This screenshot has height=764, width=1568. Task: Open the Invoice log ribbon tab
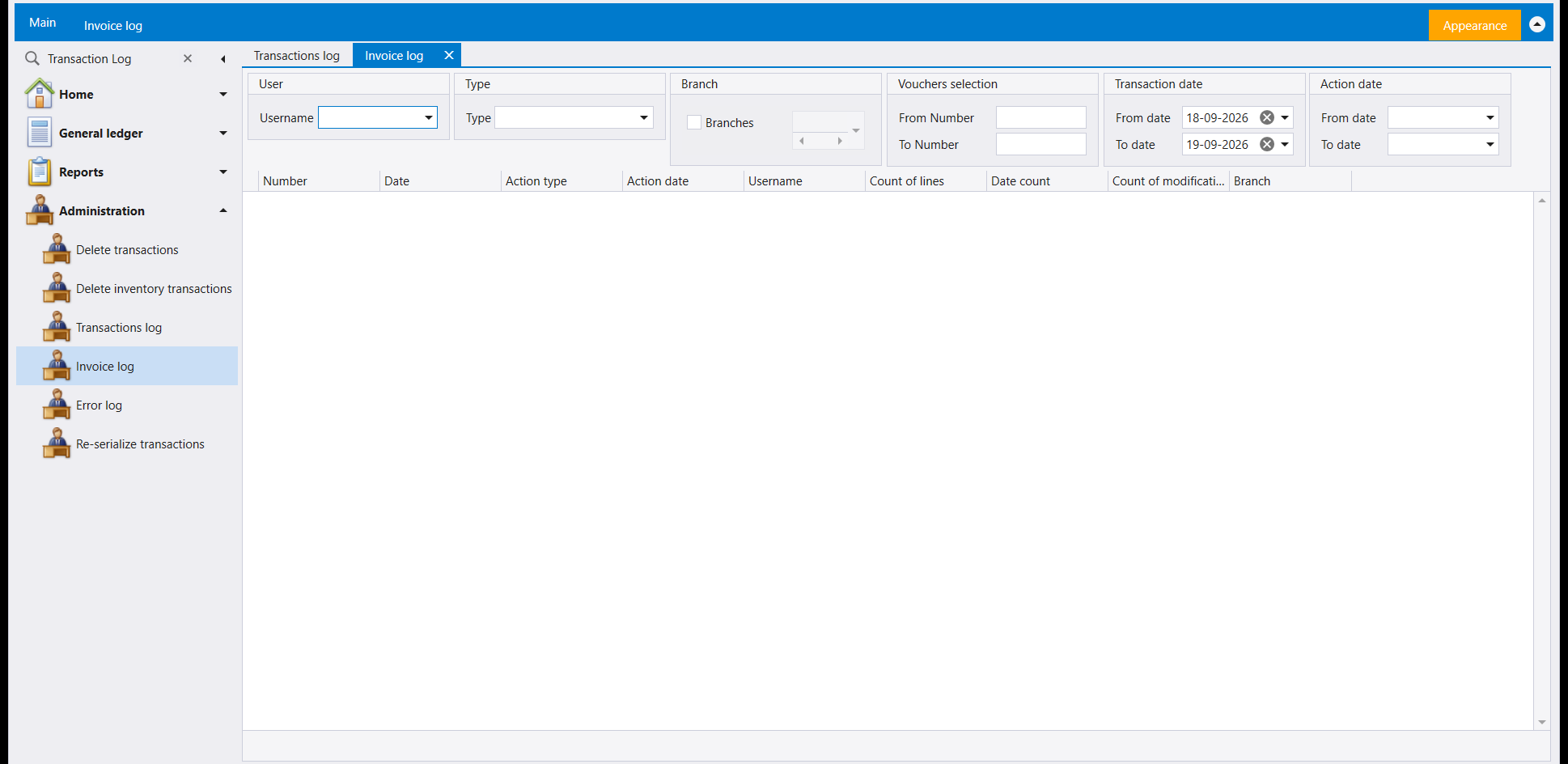113,25
